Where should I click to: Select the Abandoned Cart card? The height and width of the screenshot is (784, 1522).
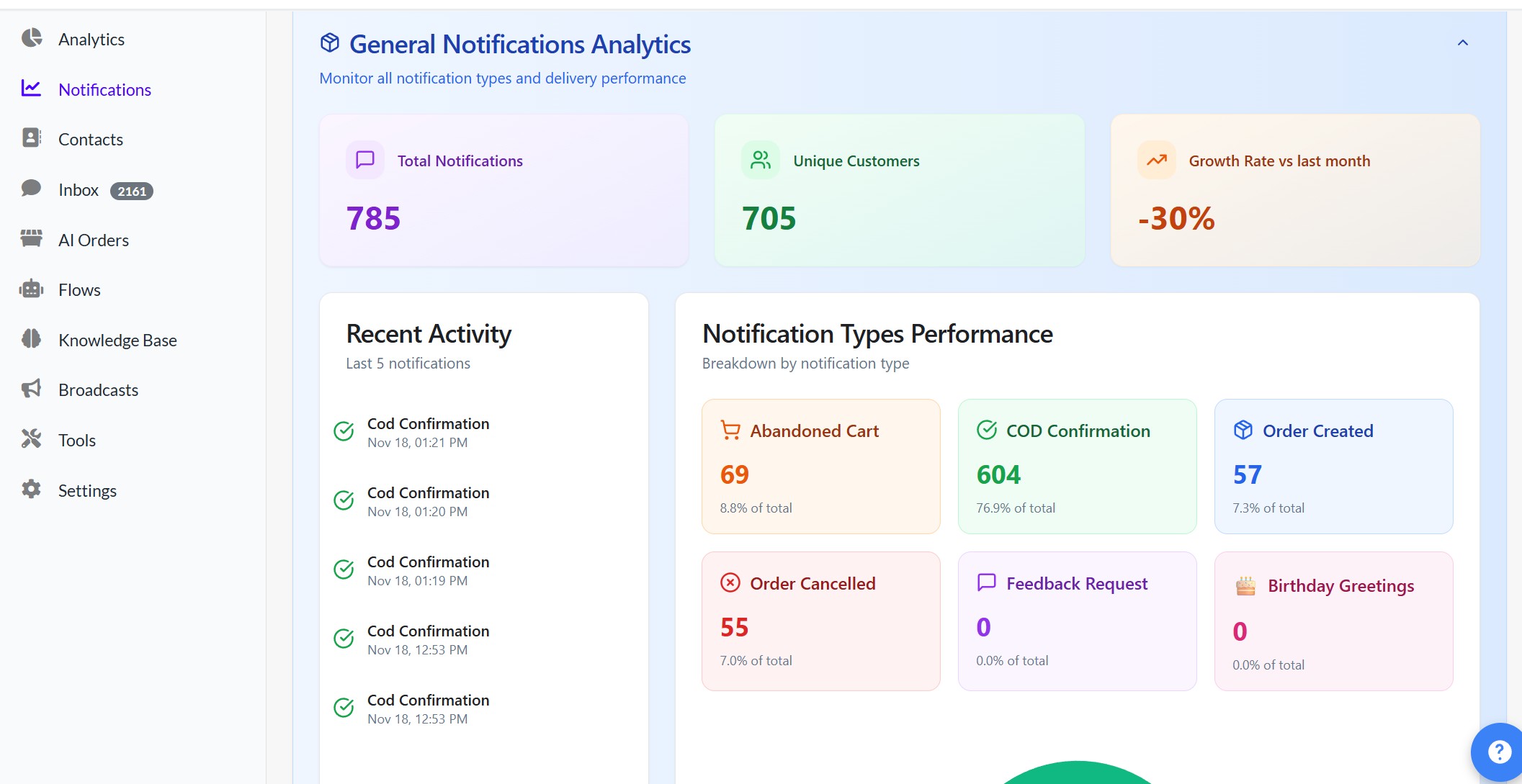click(x=820, y=467)
